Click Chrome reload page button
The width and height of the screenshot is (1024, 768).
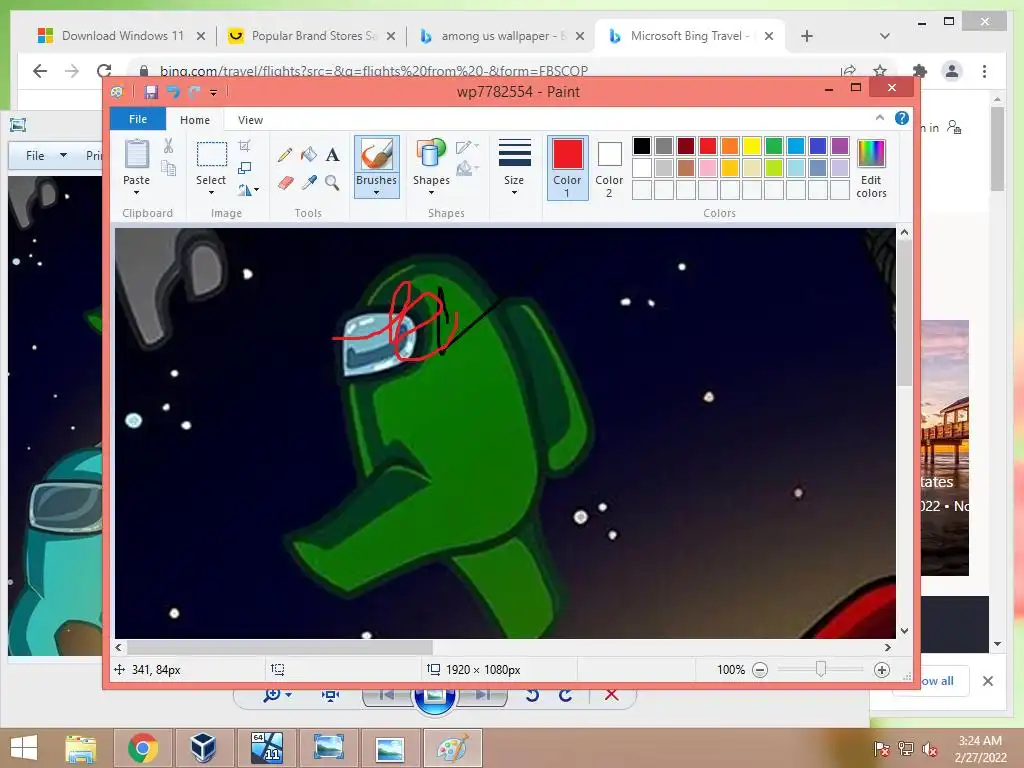(x=104, y=71)
